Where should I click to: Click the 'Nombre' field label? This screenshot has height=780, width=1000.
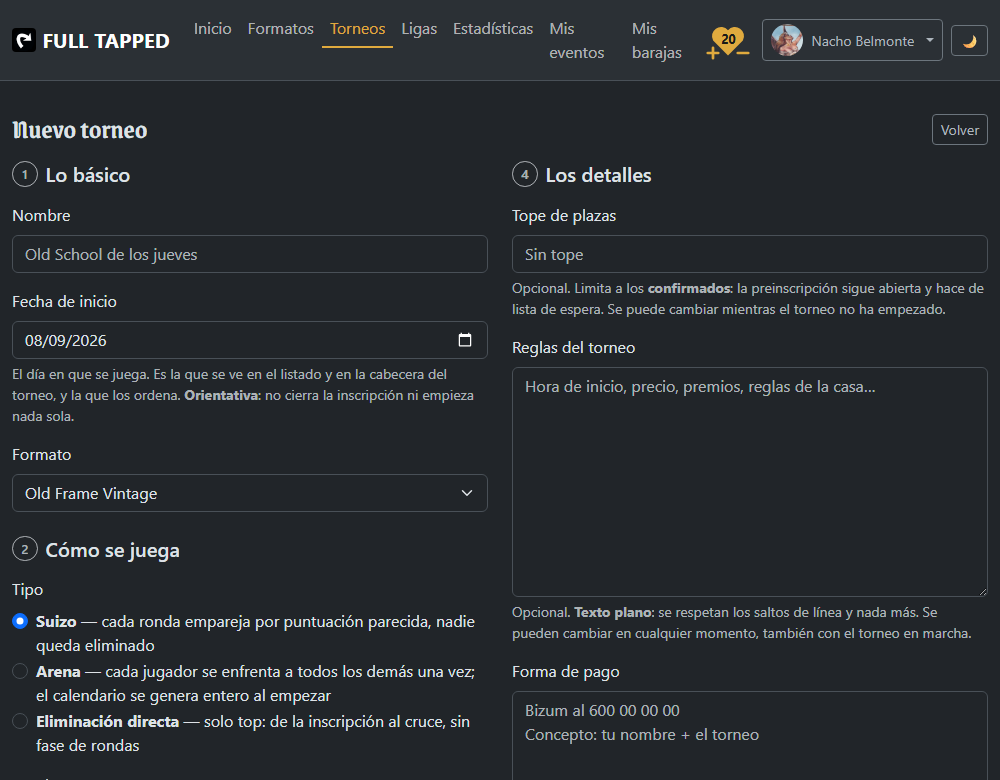[x=41, y=216]
